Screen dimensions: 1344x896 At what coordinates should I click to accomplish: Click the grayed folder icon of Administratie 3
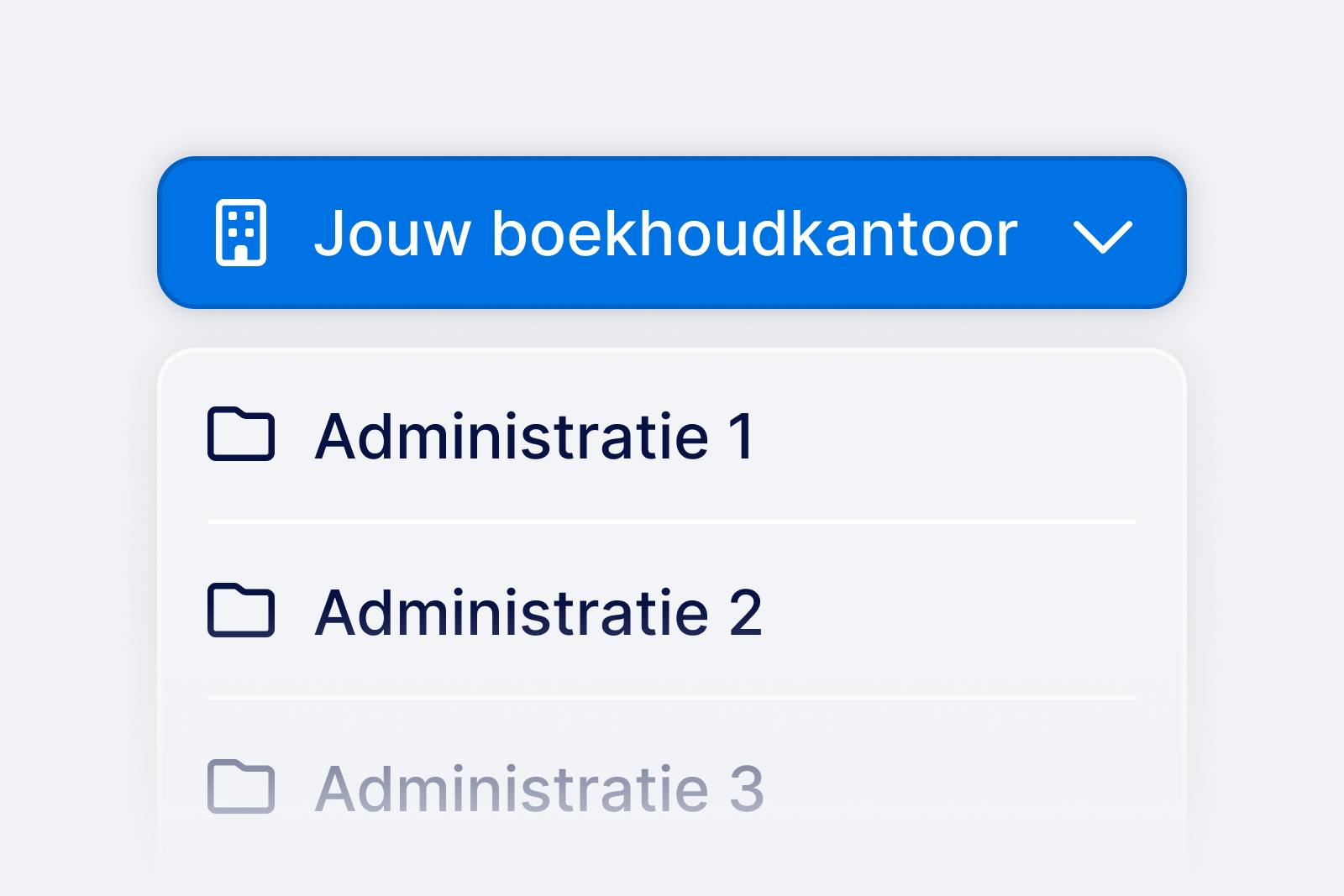242,788
